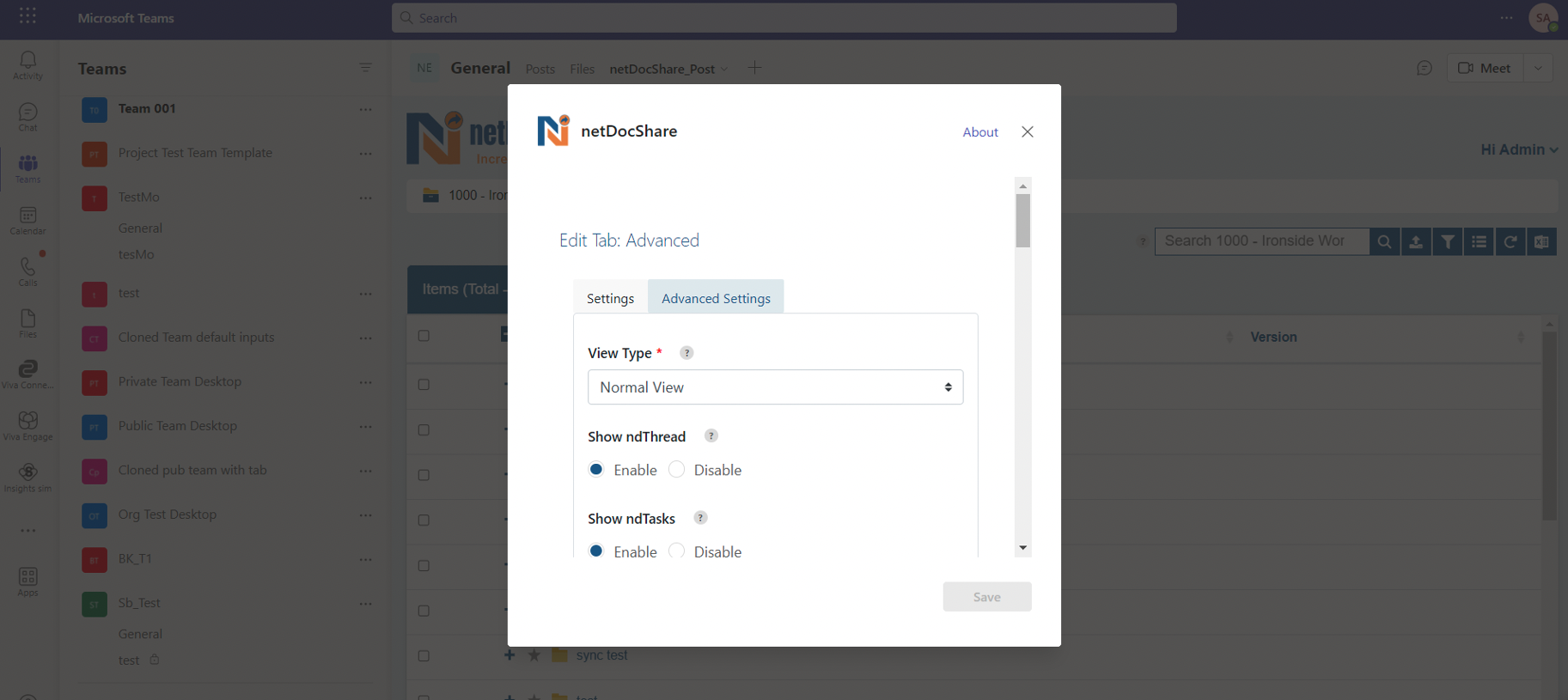Select Disable for Show ndThread
This screenshot has width=1568, height=700.
(x=677, y=469)
